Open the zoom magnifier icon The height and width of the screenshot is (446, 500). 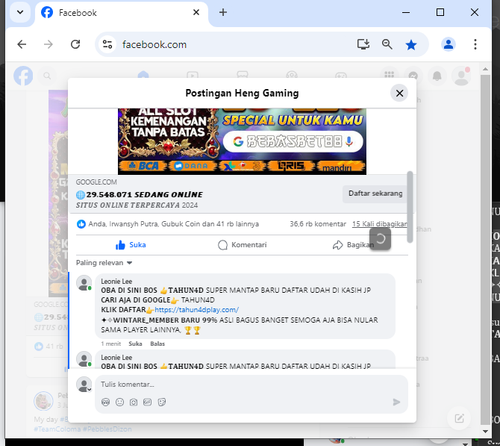pyautogui.click(x=387, y=44)
